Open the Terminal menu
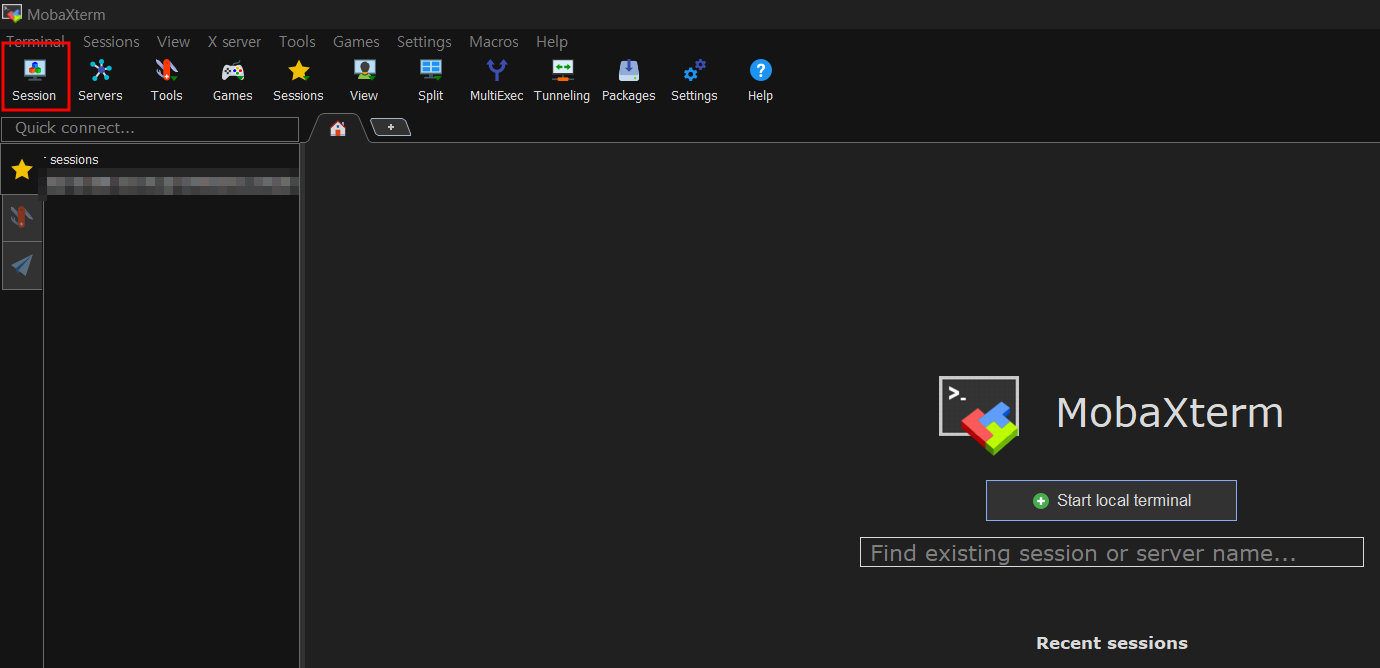 tap(36, 42)
